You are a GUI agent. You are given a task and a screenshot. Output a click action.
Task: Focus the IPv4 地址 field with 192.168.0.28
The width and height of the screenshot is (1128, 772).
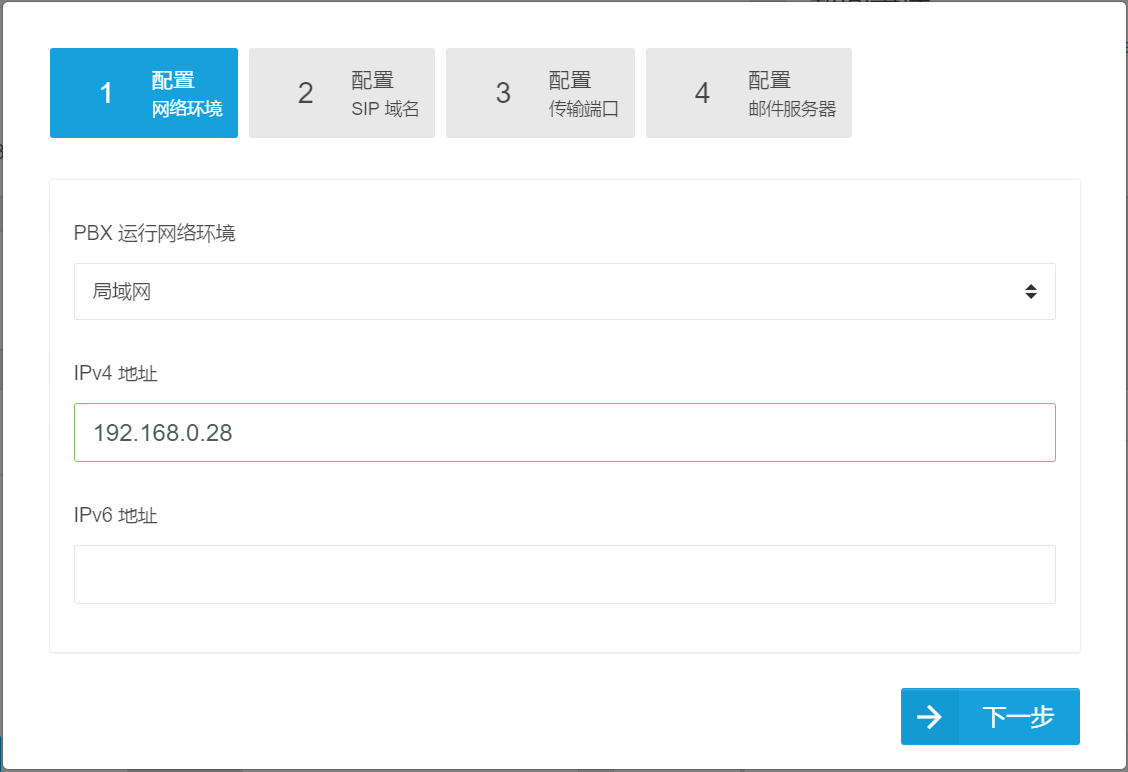[565, 432]
